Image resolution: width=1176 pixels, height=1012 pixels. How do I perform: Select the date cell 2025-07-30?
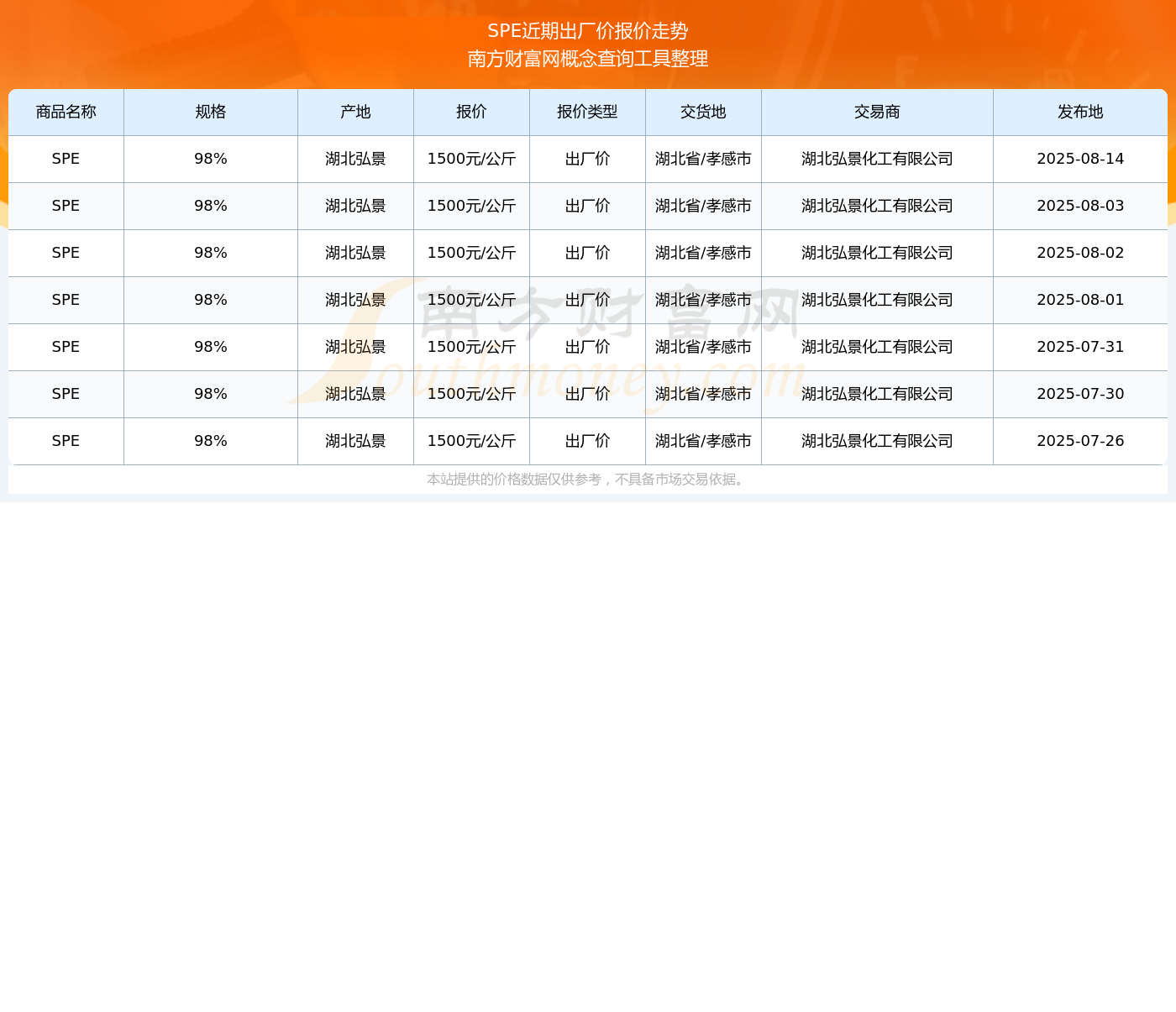[1080, 394]
